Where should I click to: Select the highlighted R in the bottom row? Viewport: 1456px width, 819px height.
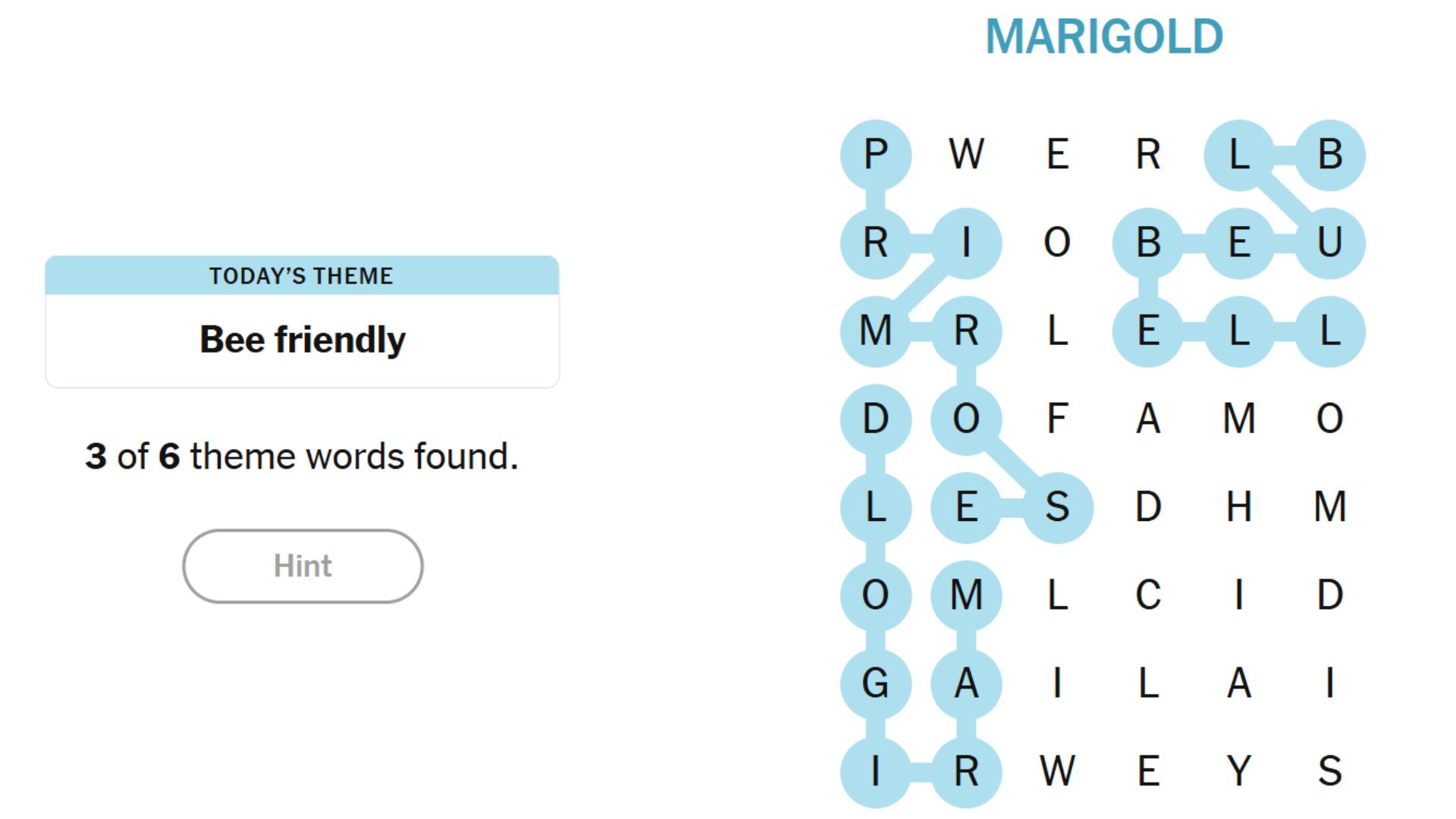967,770
